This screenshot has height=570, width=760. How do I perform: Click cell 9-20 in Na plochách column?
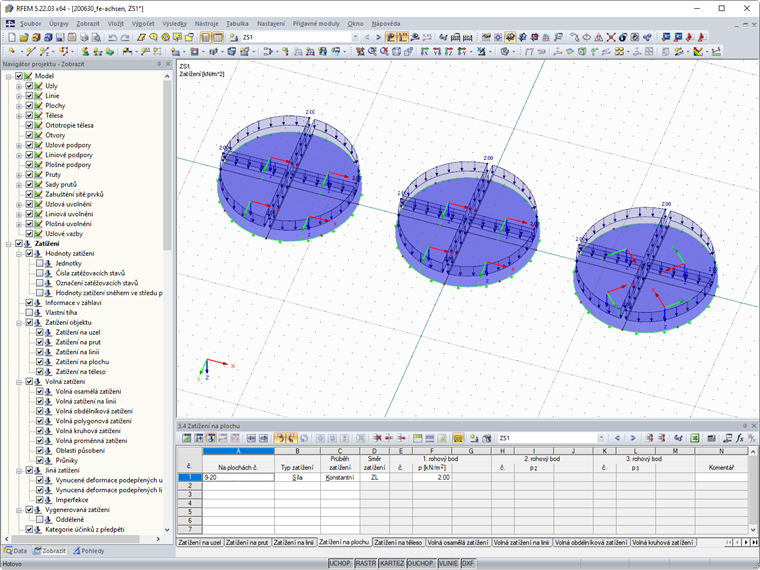[x=238, y=477]
